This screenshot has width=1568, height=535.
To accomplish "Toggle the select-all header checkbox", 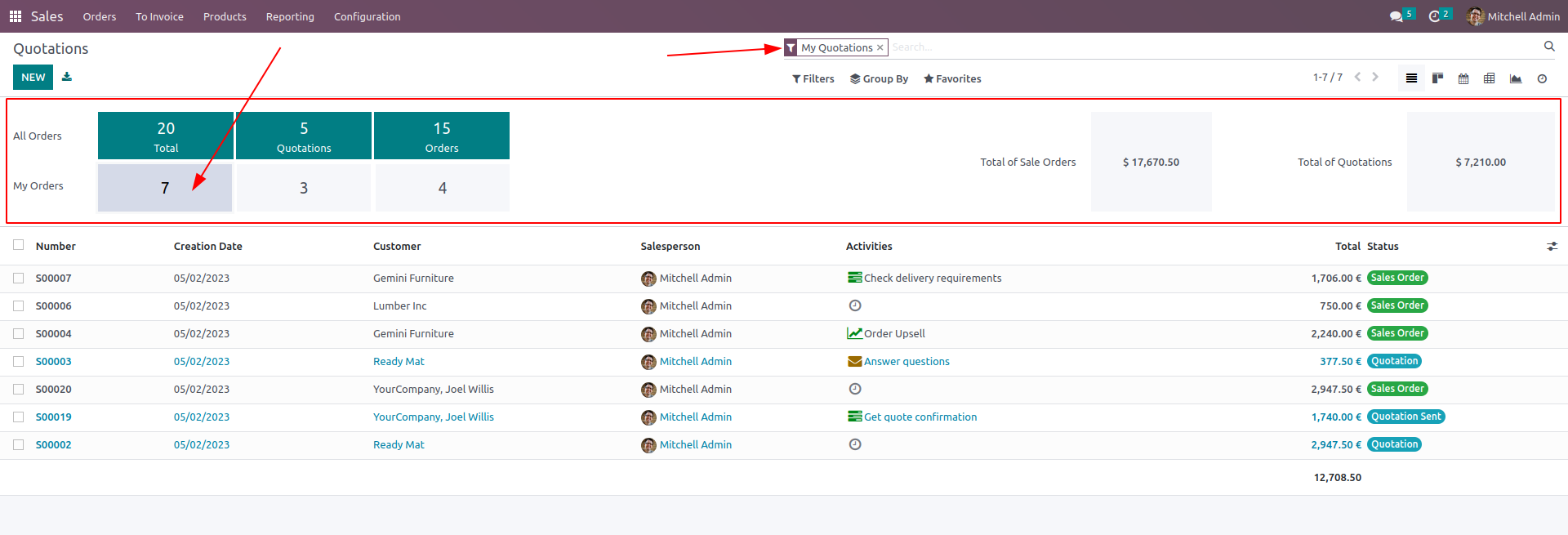I will point(18,245).
